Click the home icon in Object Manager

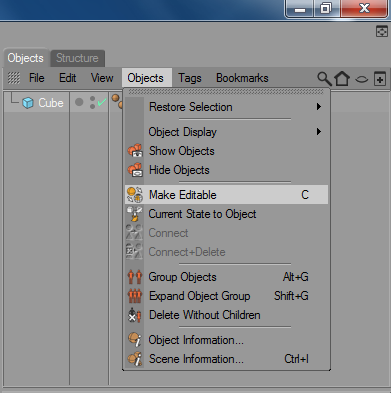click(342, 79)
